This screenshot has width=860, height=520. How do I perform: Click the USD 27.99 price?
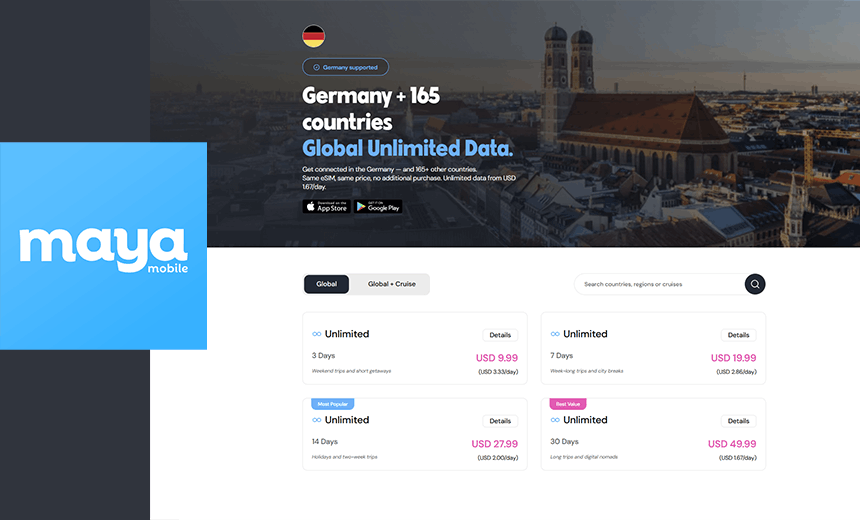coord(495,444)
